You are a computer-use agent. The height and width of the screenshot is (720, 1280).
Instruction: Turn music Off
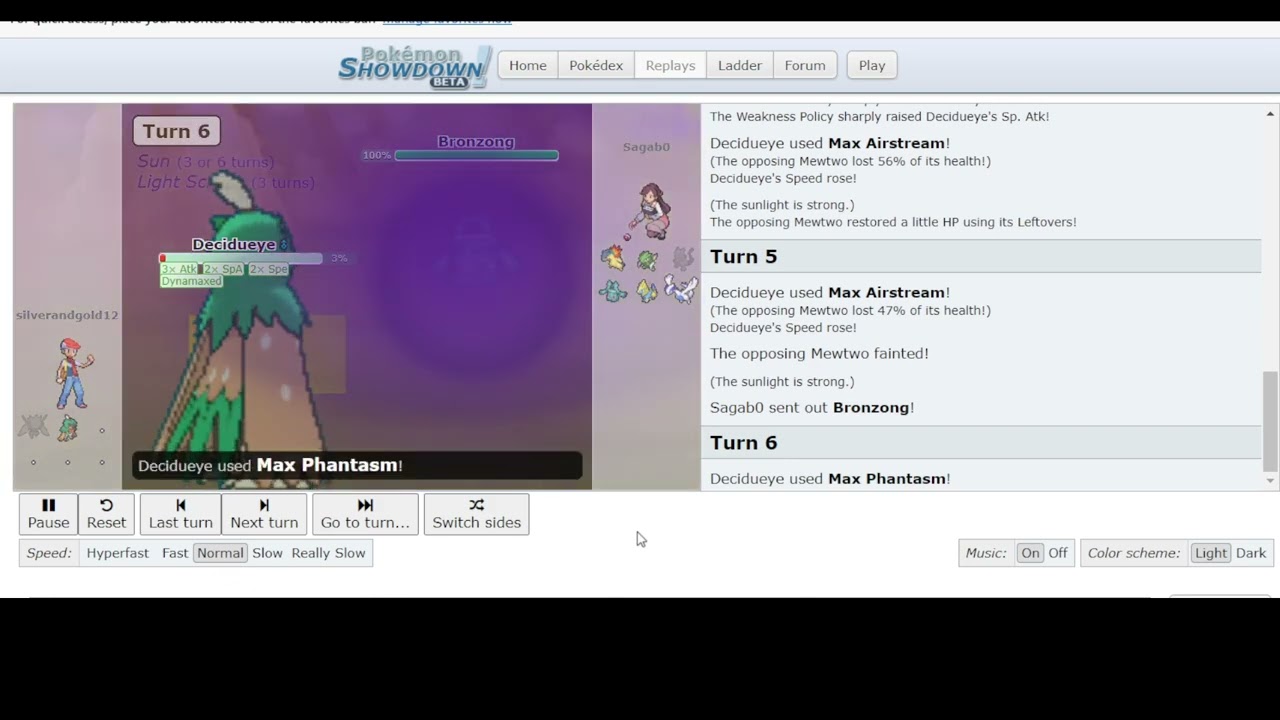point(1058,553)
